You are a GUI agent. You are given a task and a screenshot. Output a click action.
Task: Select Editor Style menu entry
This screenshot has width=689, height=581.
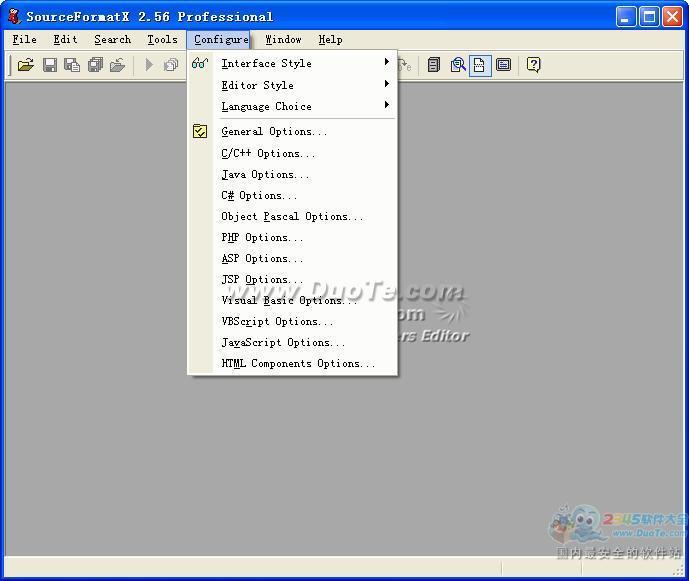pos(292,85)
